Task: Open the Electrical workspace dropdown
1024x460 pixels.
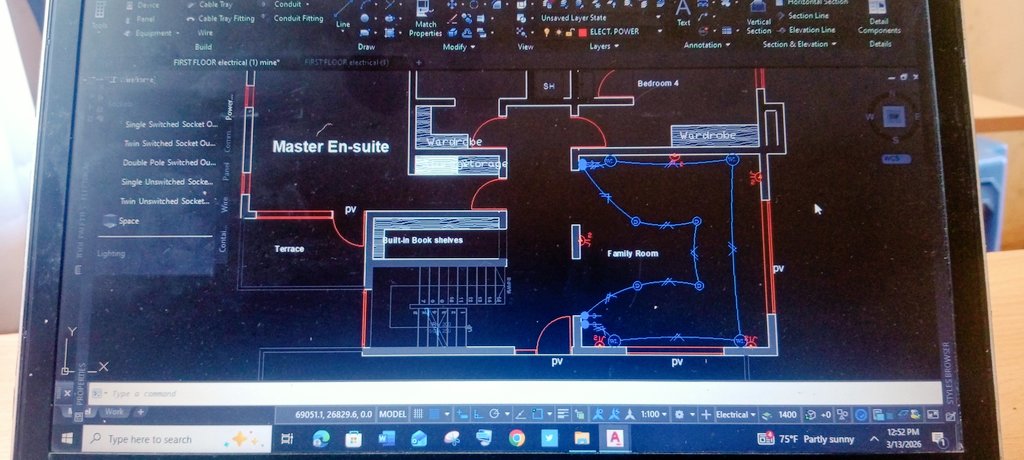Action: point(735,414)
